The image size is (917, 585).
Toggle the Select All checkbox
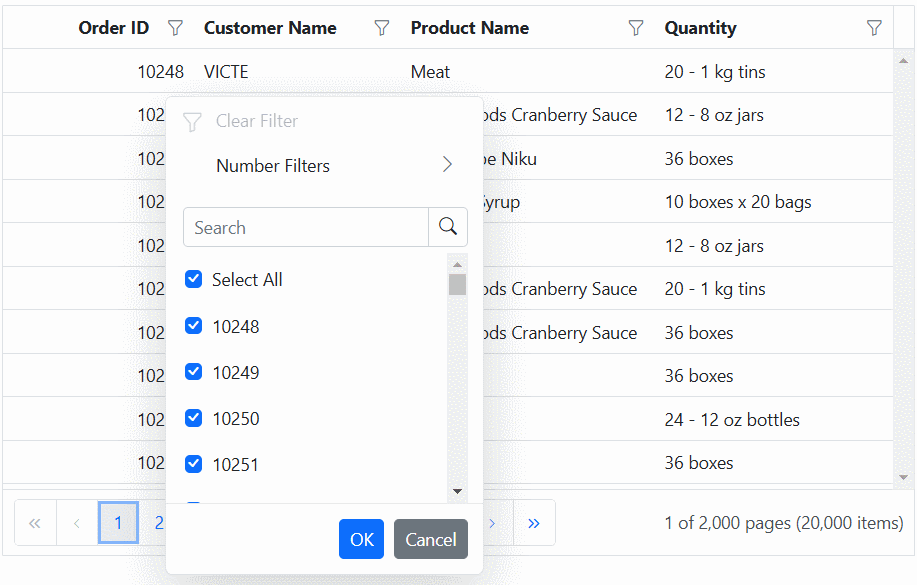coord(194,279)
